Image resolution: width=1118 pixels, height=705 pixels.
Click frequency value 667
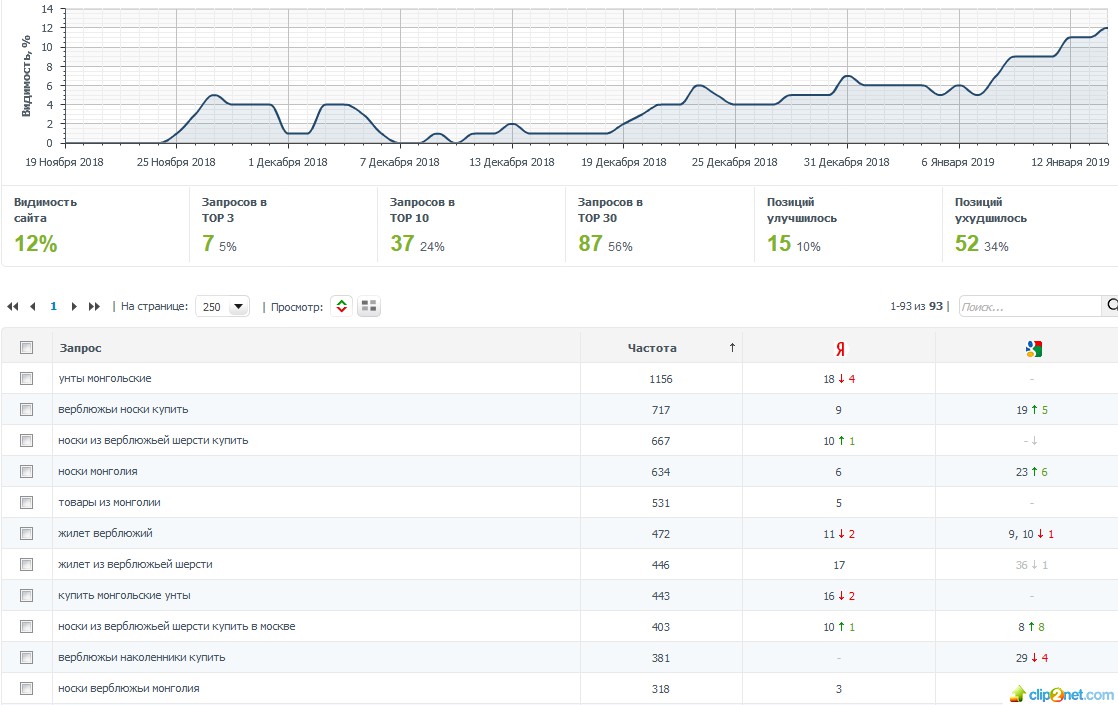(x=660, y=441)
